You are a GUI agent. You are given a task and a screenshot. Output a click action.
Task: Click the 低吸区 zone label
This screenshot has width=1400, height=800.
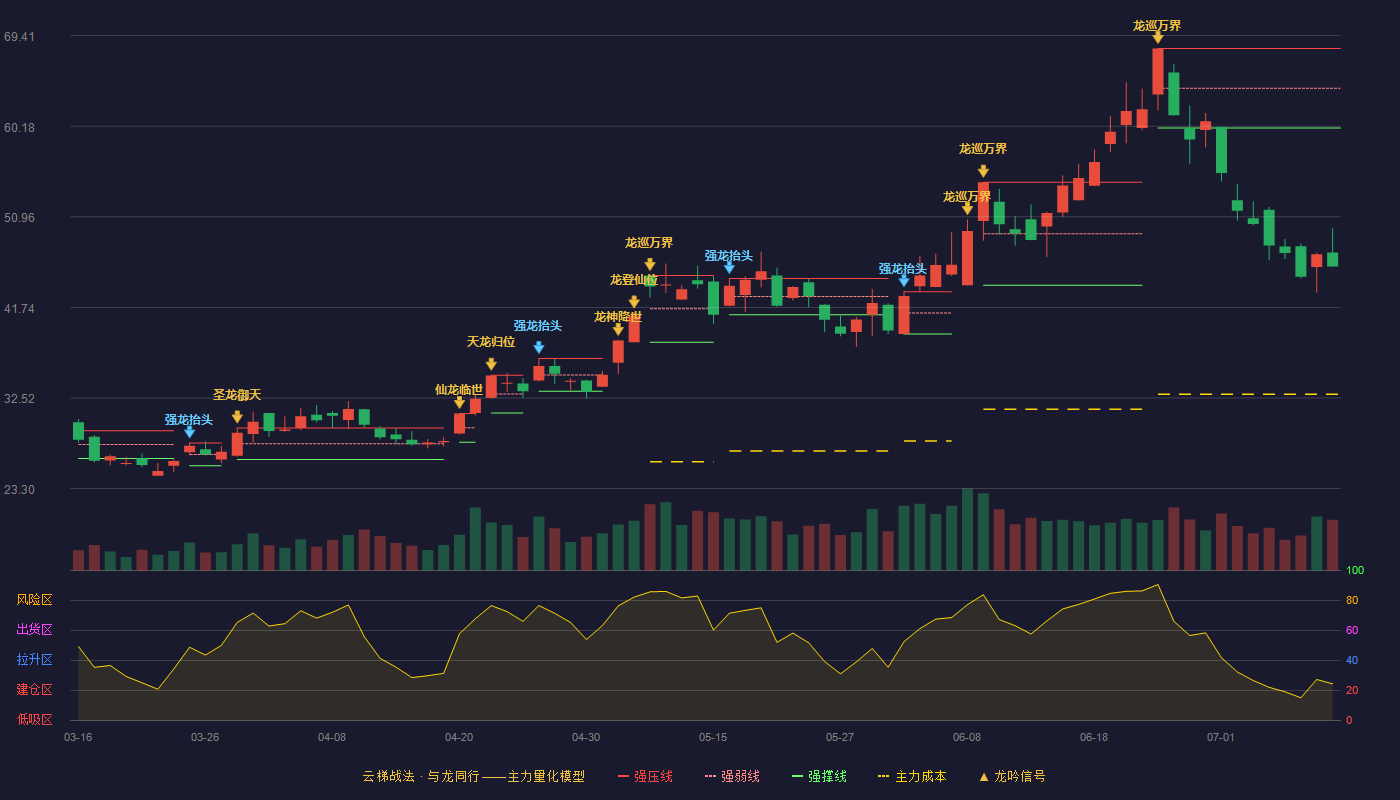pyautogui.click(x=34, y=719)
